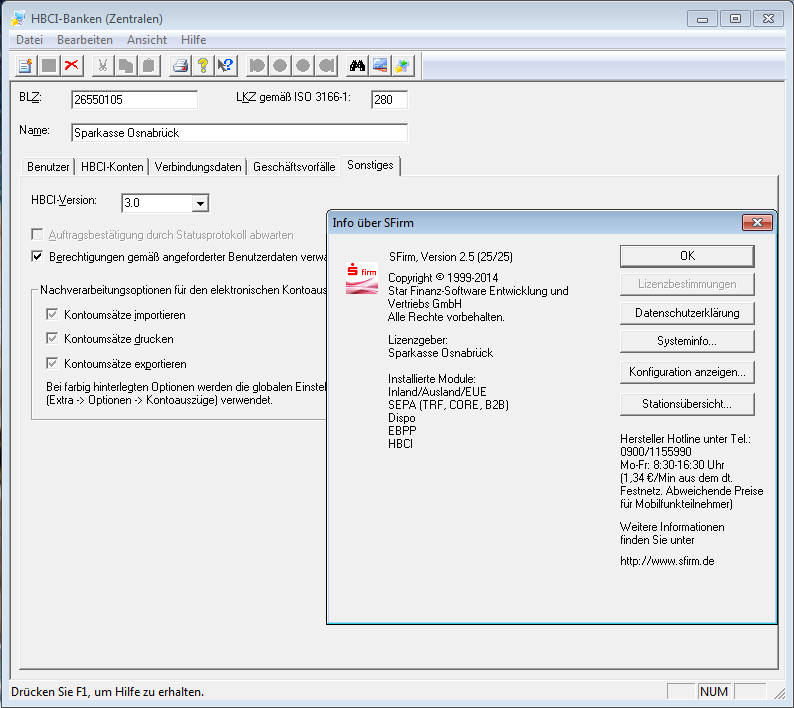Open the Datenschutzerklärung button
Screen dimensions: 794x708
(x=687, y=313)
